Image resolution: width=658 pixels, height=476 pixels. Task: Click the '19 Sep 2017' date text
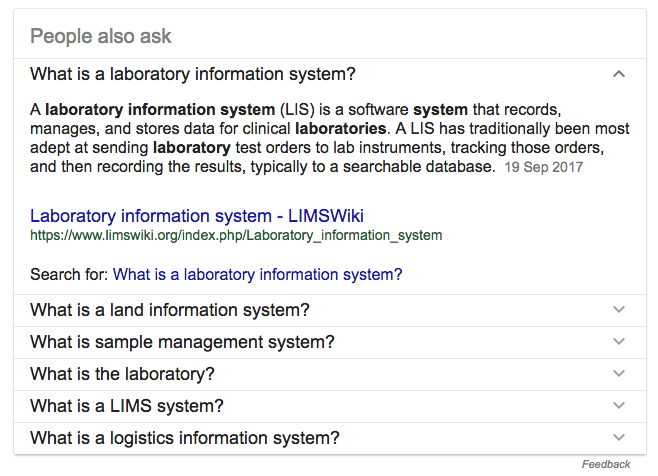[x=544, y=168]
